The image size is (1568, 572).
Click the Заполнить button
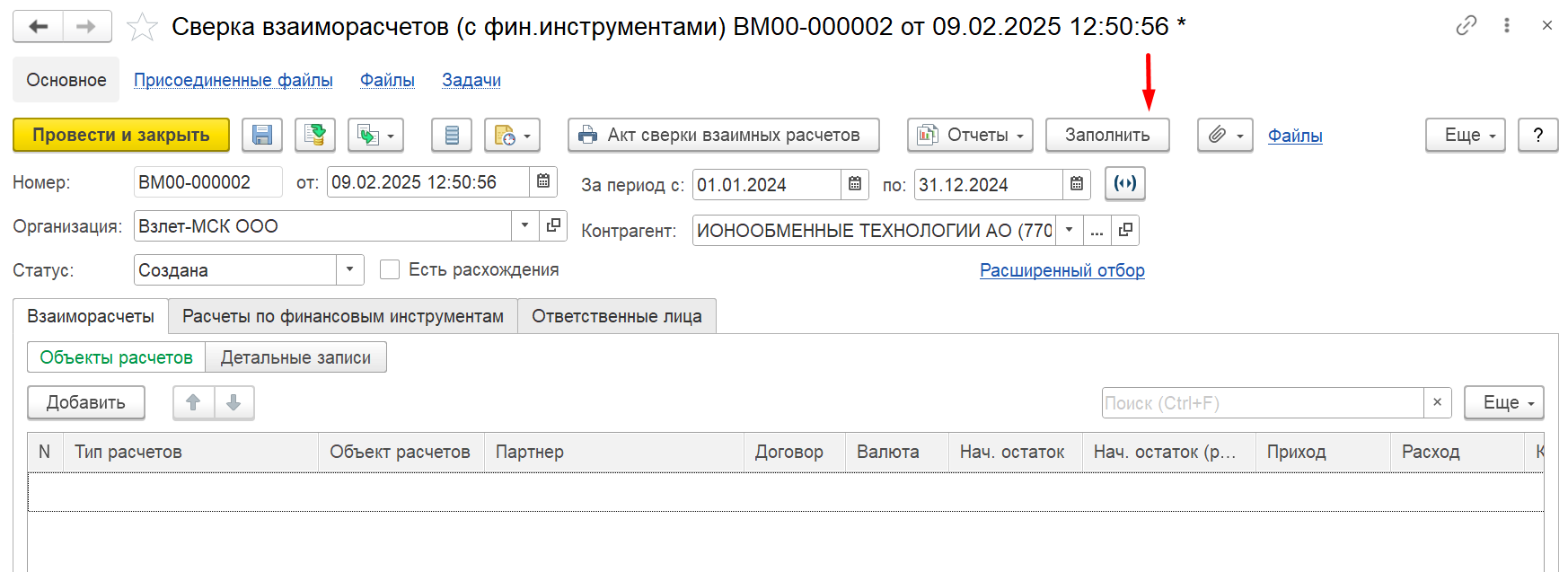pyautogui.click(x=1107, y=135)
